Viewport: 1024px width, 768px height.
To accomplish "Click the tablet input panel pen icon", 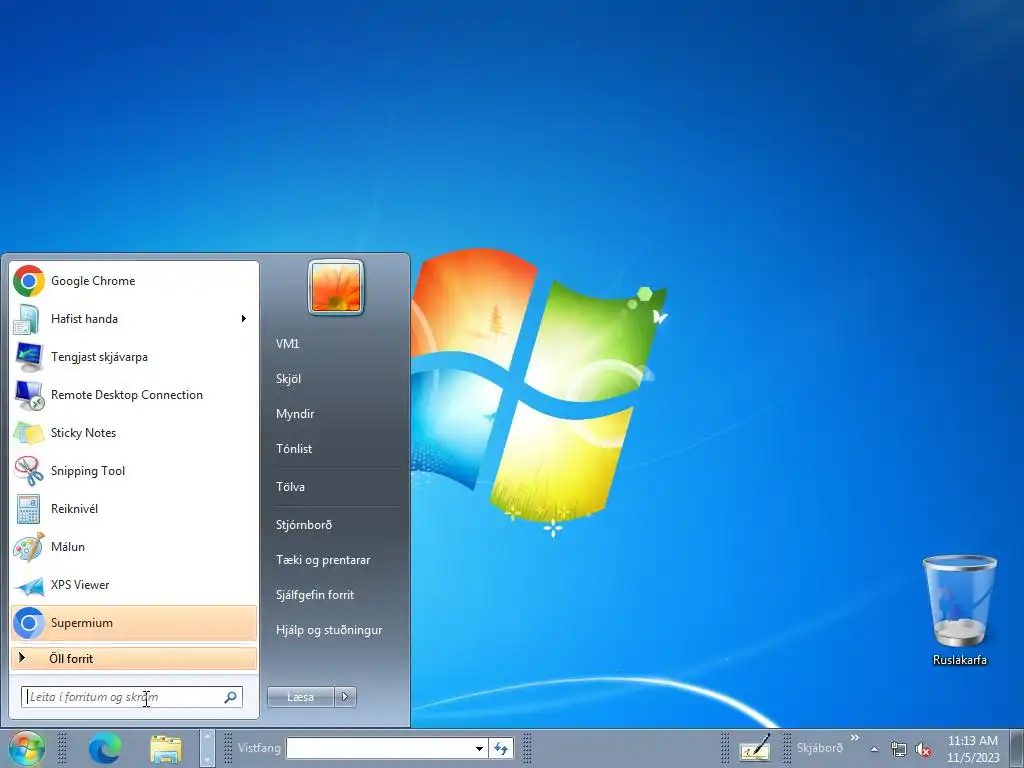I will coord(755,748).
